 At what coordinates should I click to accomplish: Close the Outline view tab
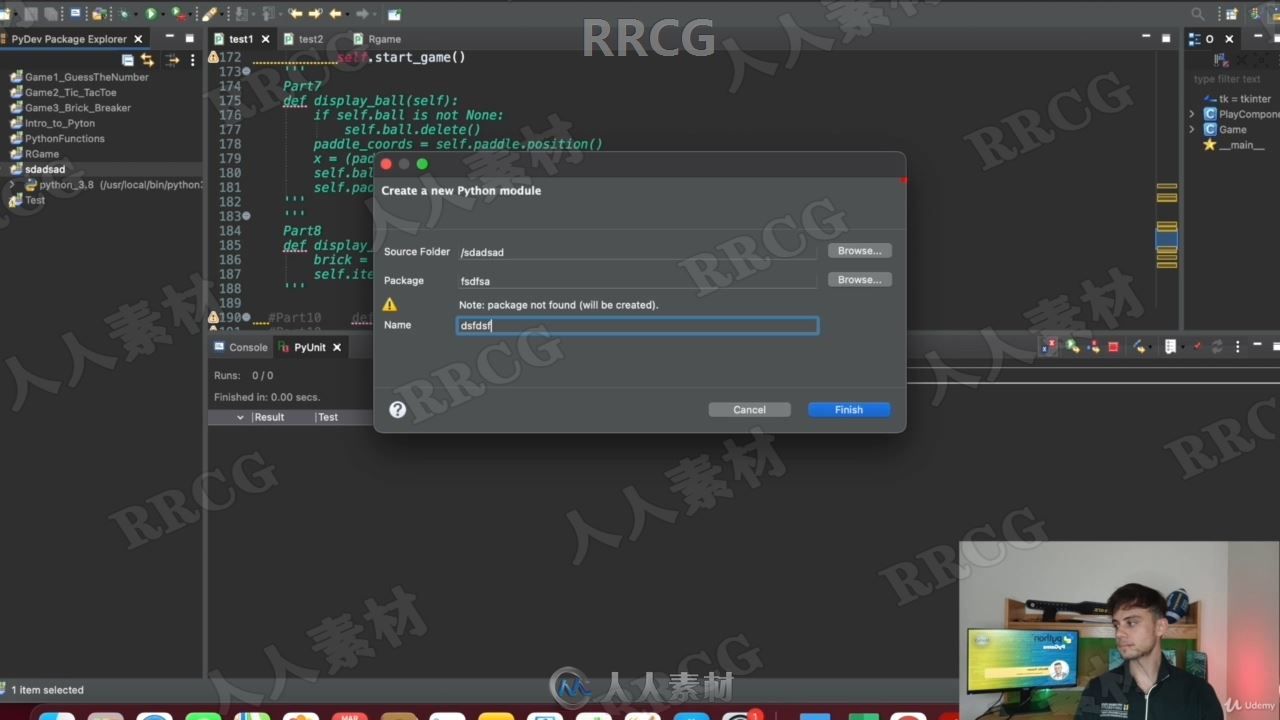point(1229,39)
